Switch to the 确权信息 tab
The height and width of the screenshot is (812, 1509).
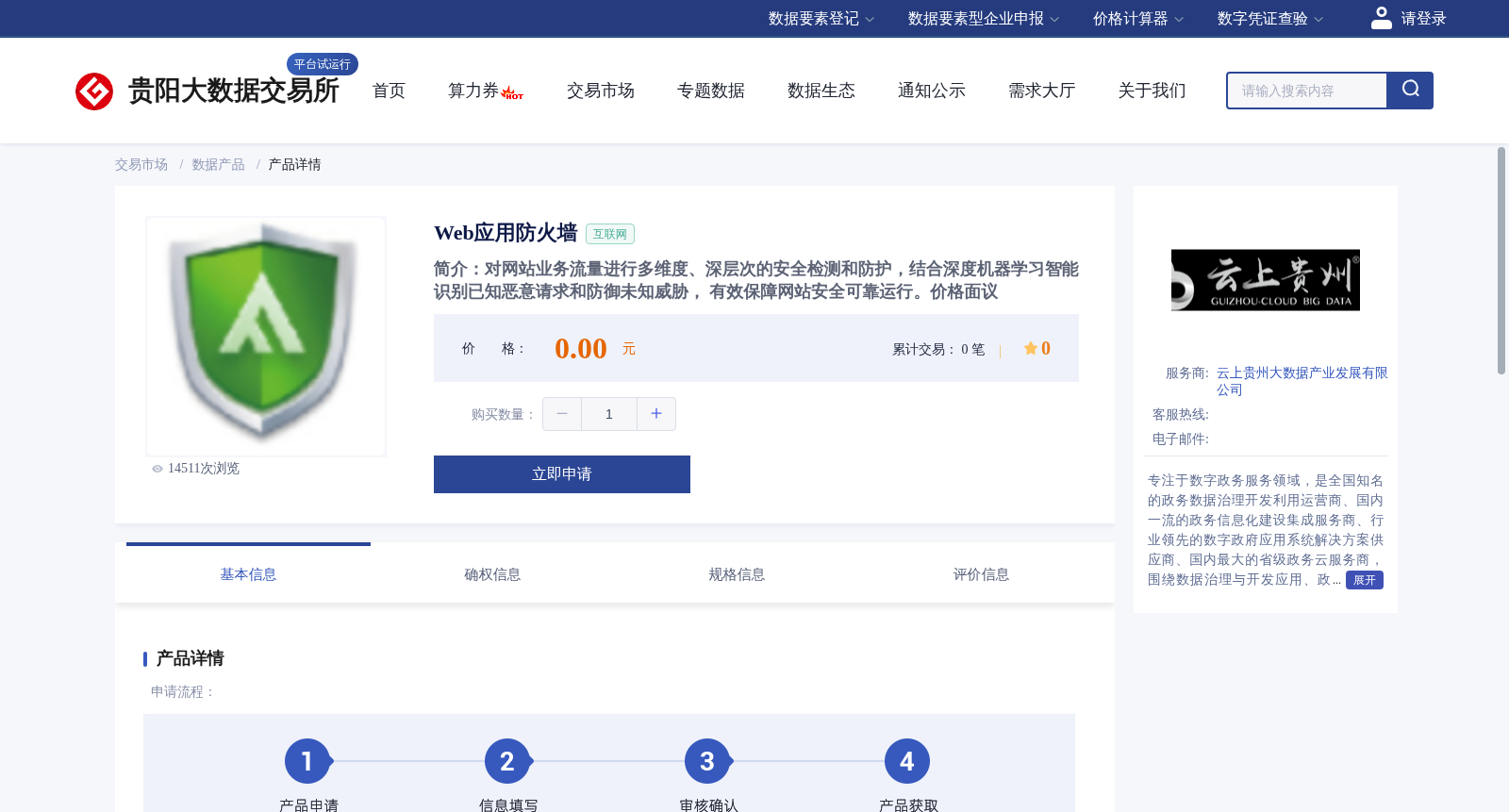pos(492,574)
